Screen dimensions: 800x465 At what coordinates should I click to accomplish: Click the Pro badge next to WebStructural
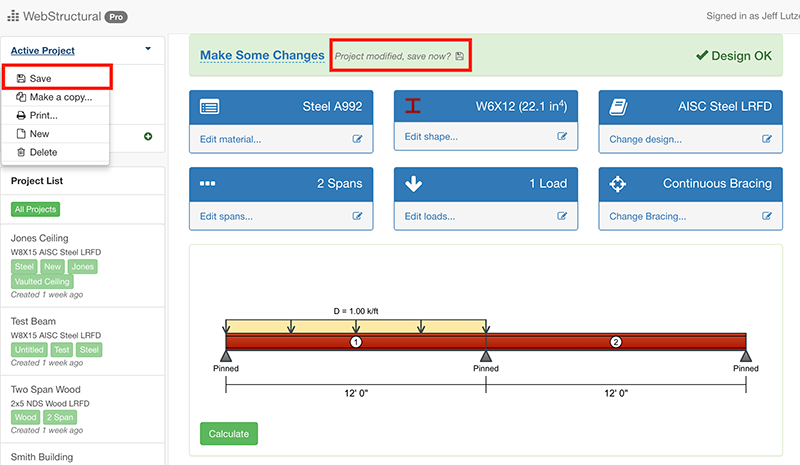[116, 17]
